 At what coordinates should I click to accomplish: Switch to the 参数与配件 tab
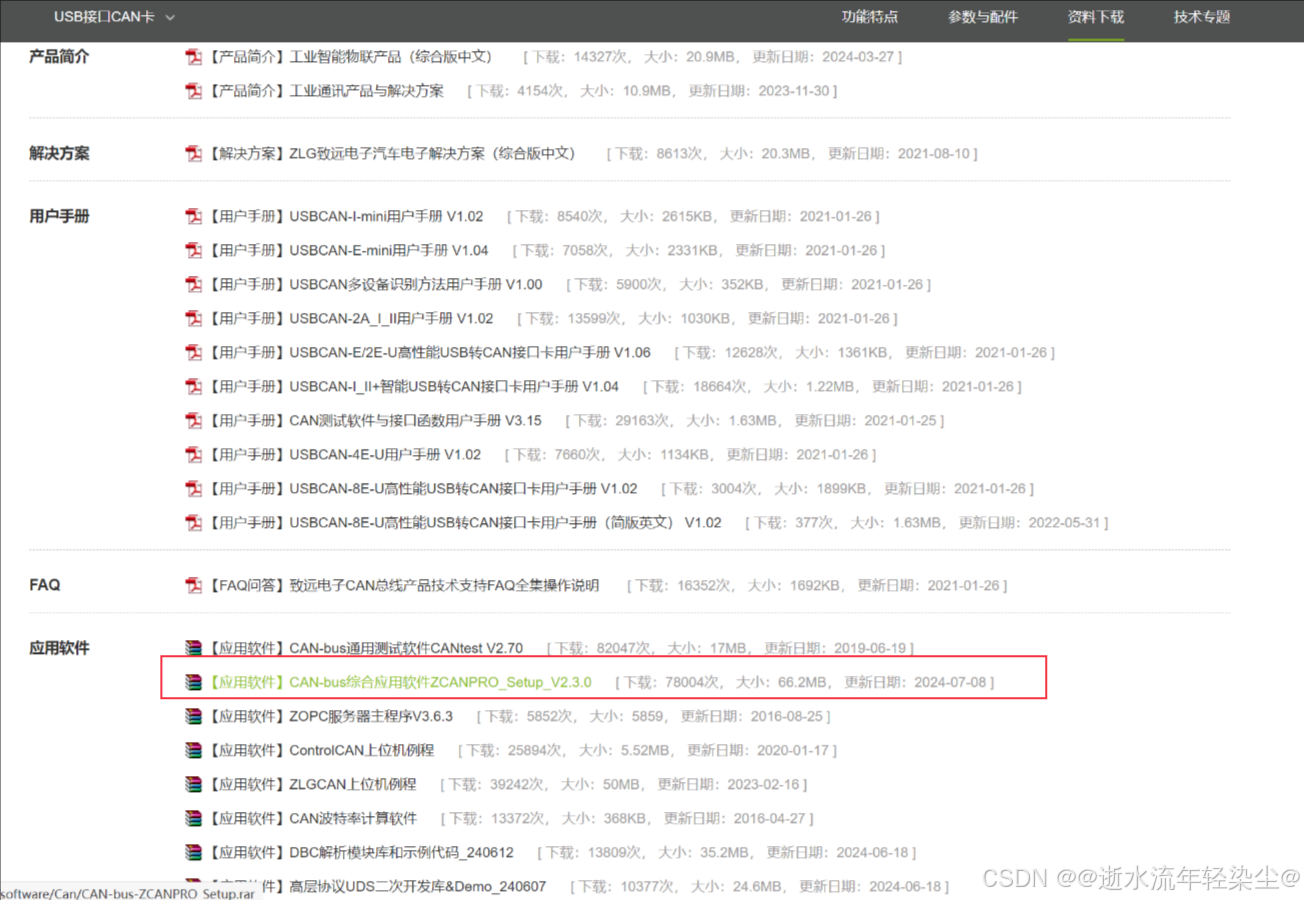[982, 17]
